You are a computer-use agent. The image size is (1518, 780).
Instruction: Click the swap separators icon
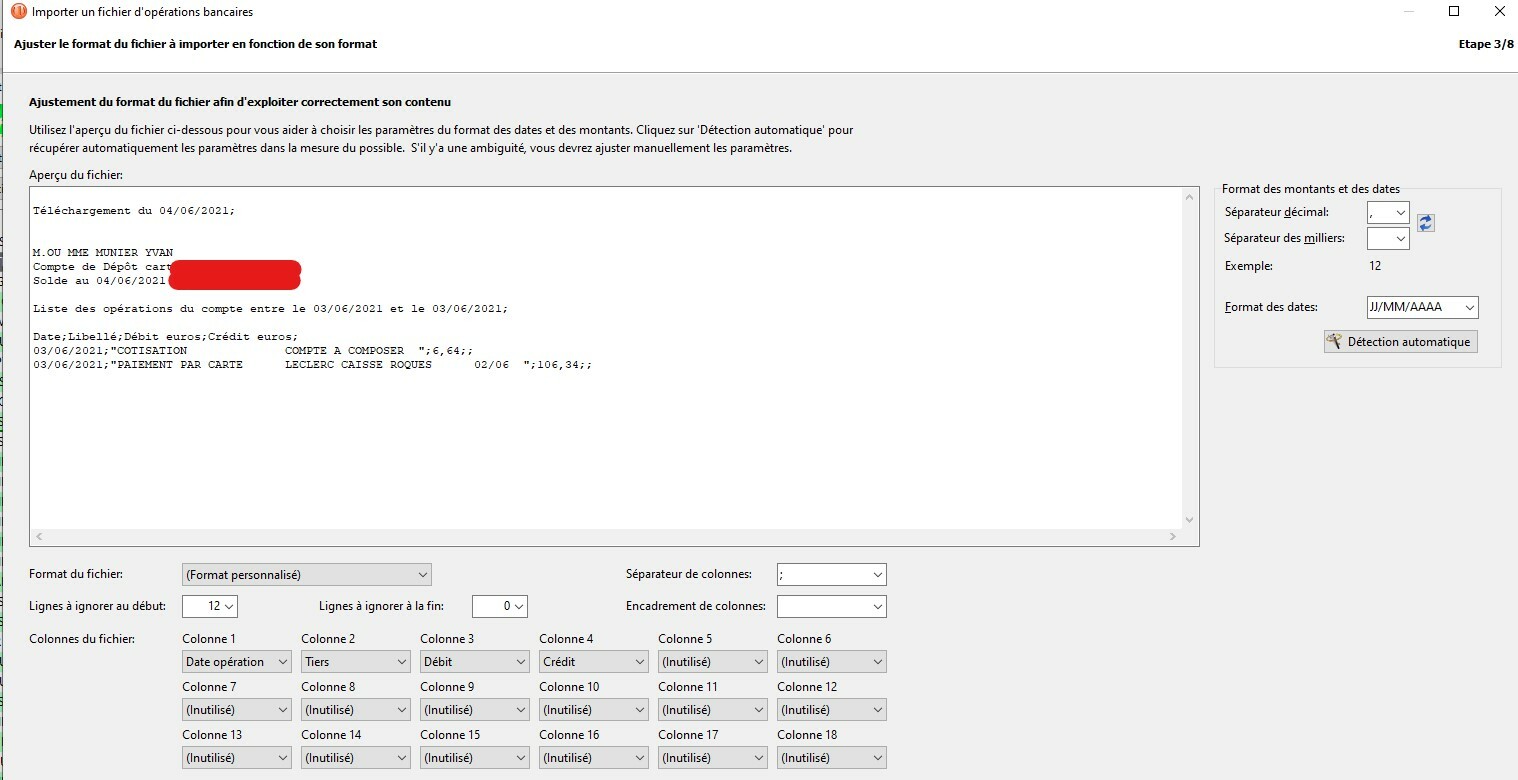(x=1426, y=223)
